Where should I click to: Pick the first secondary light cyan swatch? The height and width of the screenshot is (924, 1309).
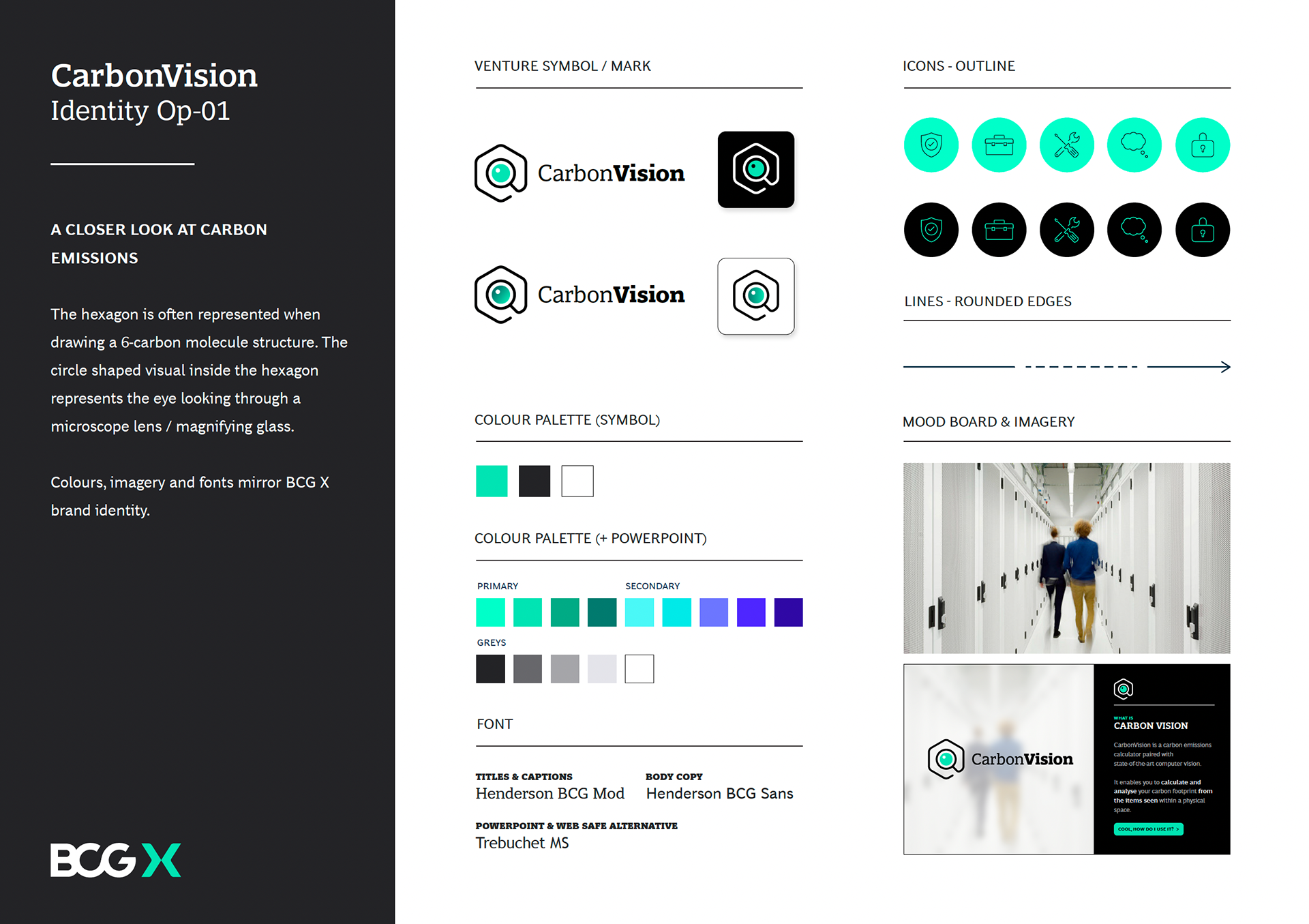(x=640, y=612)
